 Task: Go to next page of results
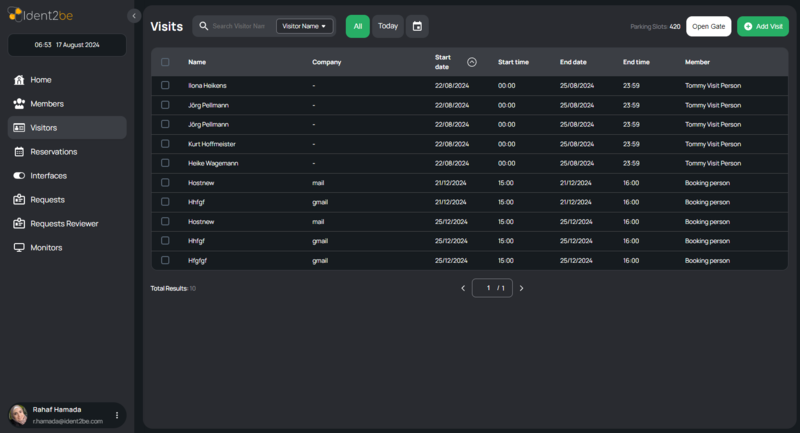[x=521, y=288]
